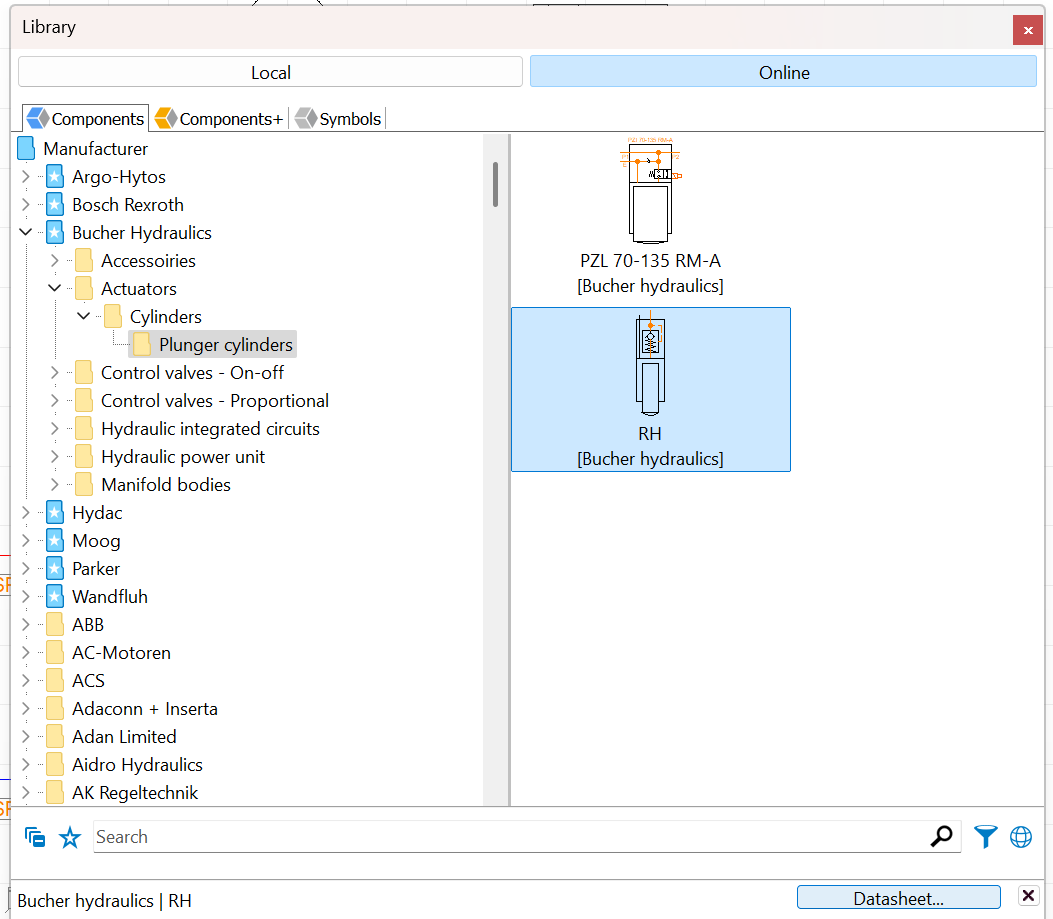1053x919 pixels.
Task: Click the Accessoiries folder icon
Action: coord(84,261)
